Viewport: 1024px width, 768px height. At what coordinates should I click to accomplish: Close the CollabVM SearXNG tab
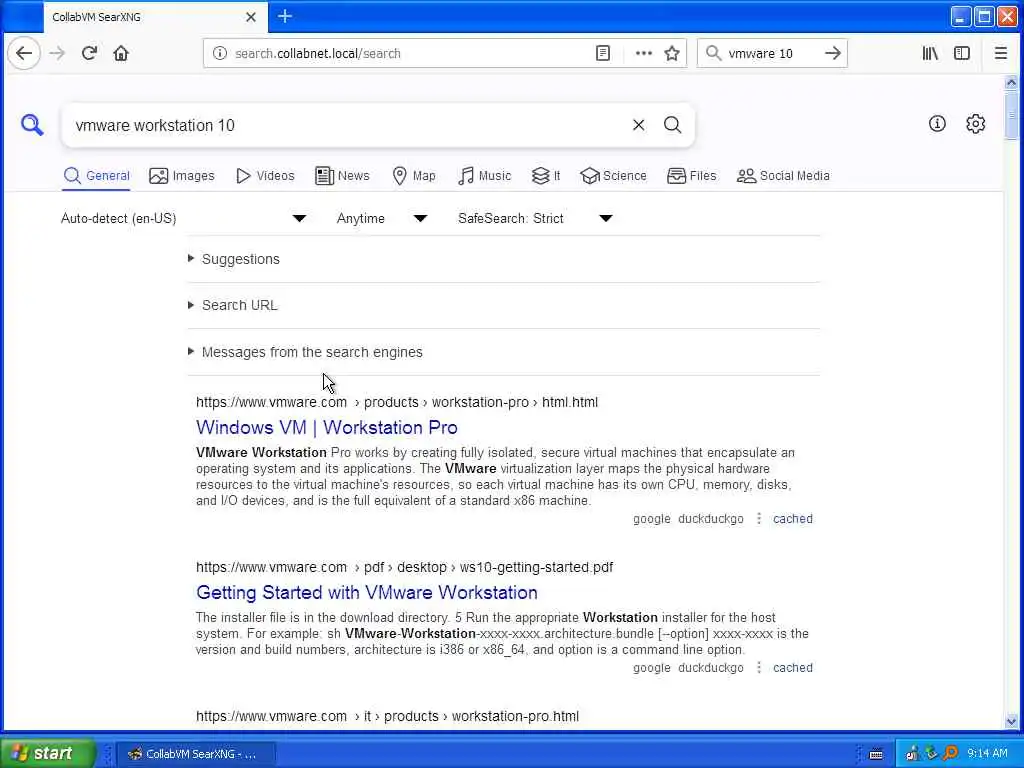pos(251,17)
